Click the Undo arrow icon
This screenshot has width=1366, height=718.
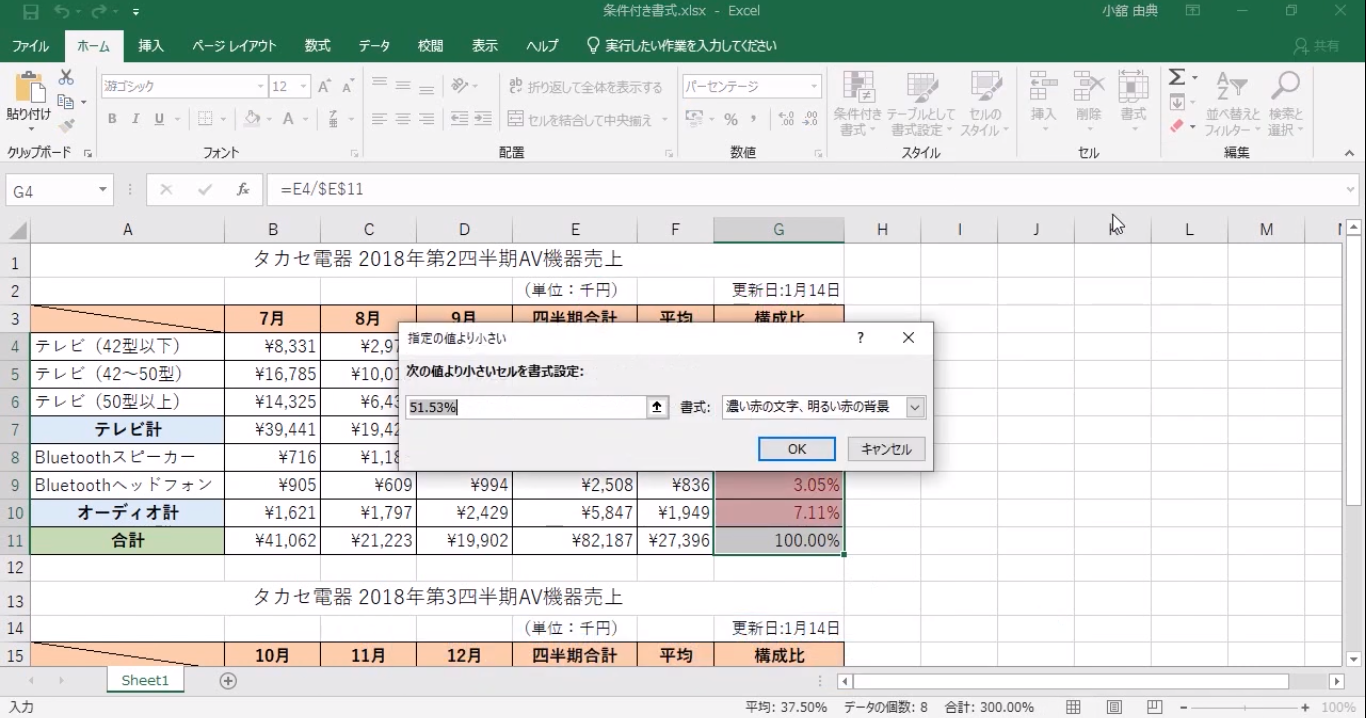[x=62, y=12]
